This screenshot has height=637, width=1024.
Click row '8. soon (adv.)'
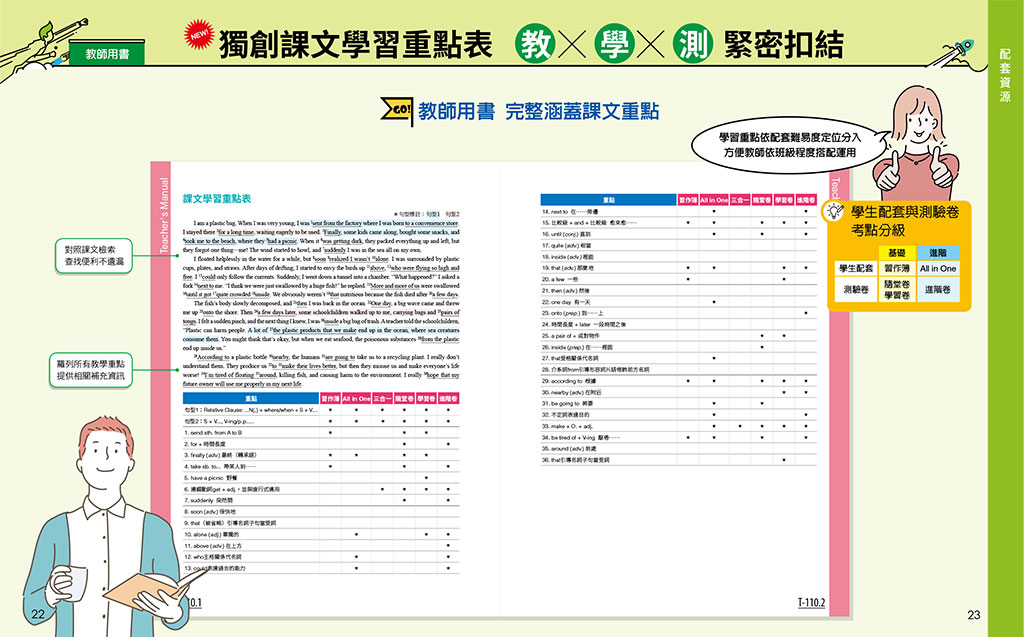(x=321, y=512)
